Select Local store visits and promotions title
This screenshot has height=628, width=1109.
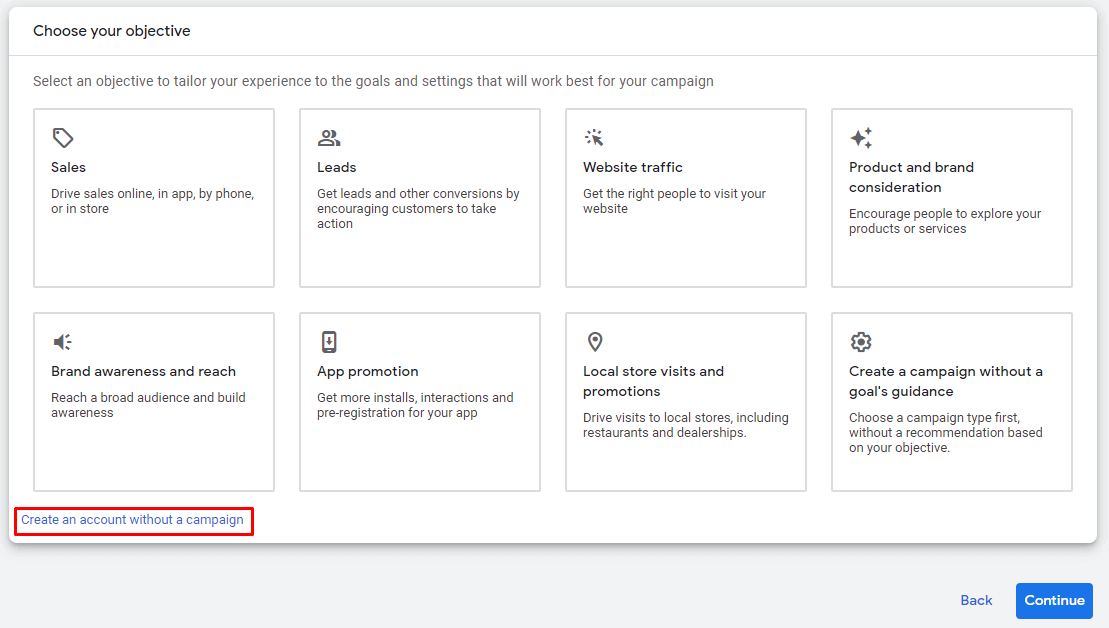654,381
